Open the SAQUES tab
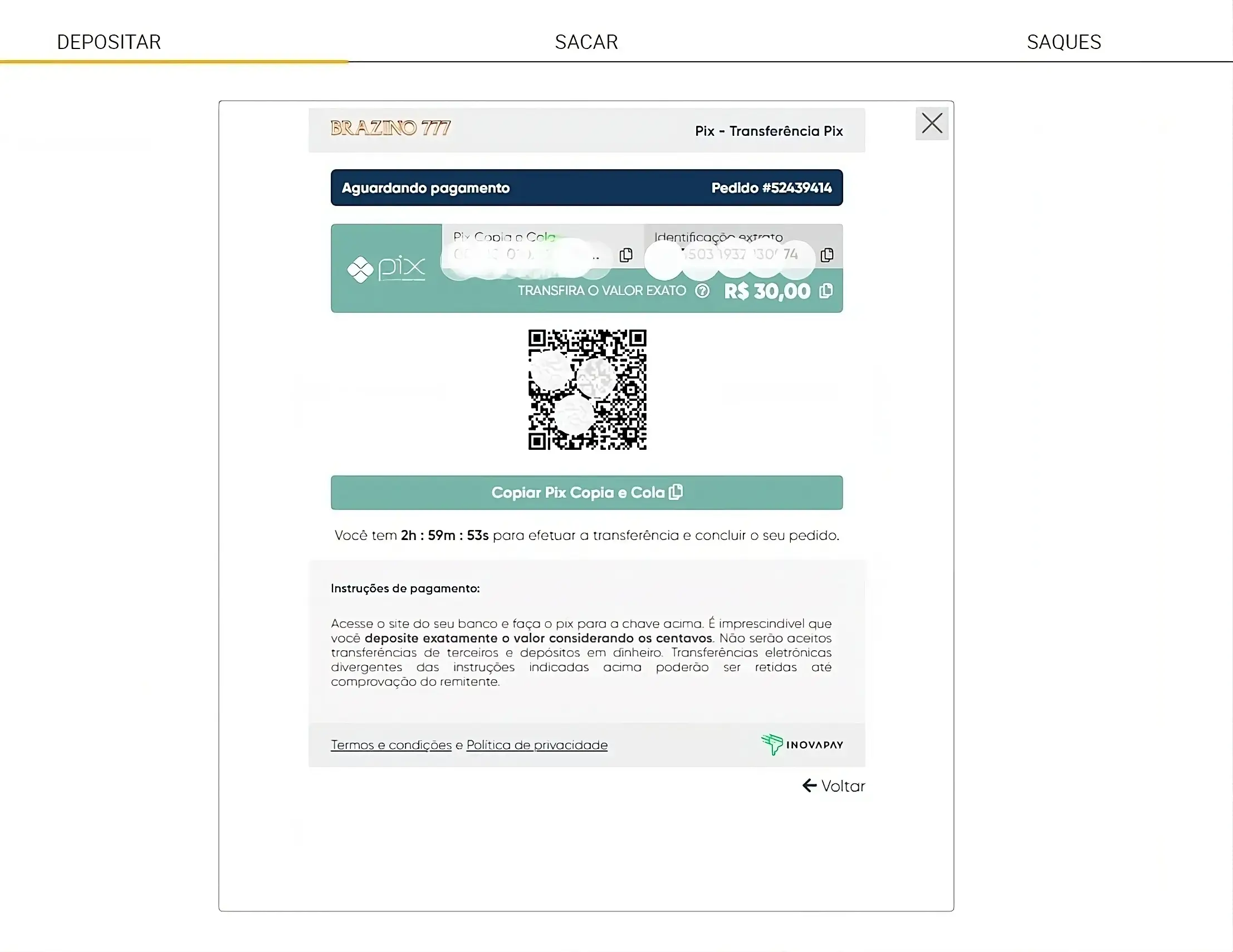Viewport: 1233px width, 952px height. pos(1064,42)
